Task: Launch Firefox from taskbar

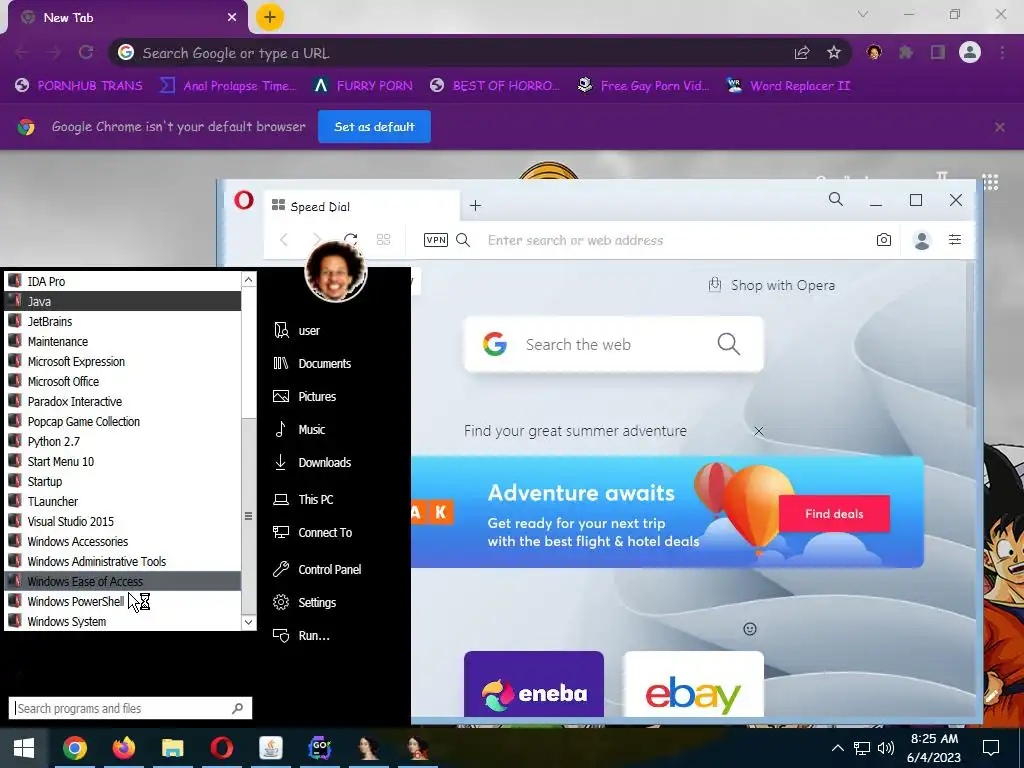Action: point(123,748)
